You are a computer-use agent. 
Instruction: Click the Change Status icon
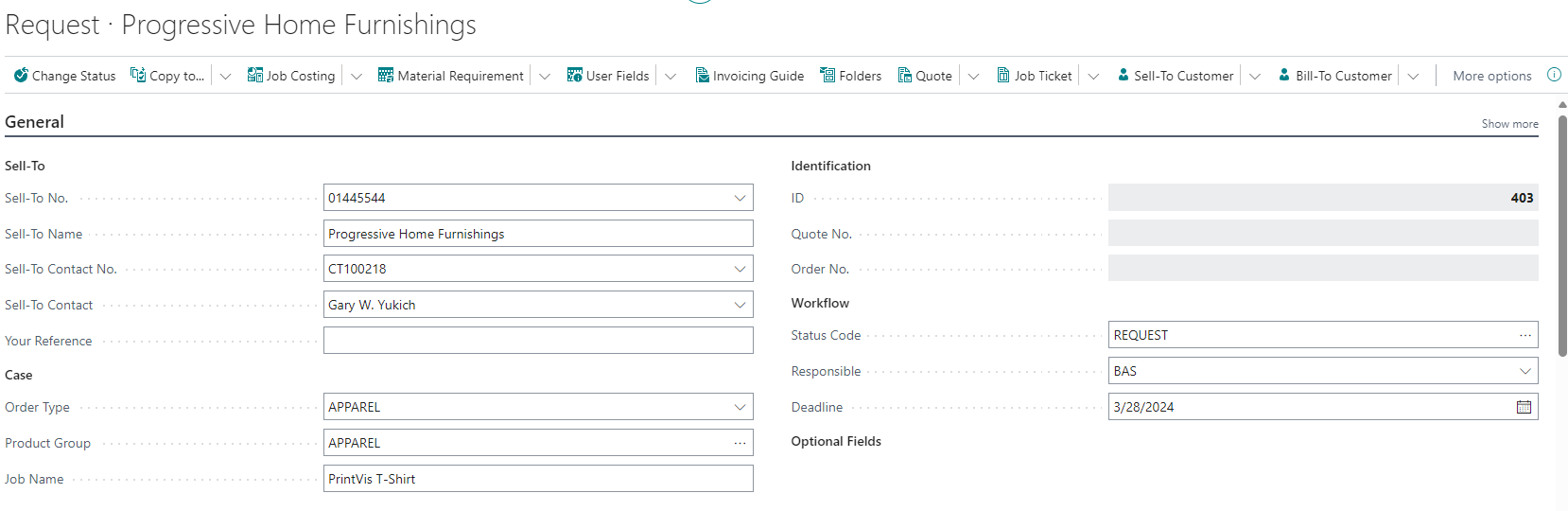click(x=21, y=76)
